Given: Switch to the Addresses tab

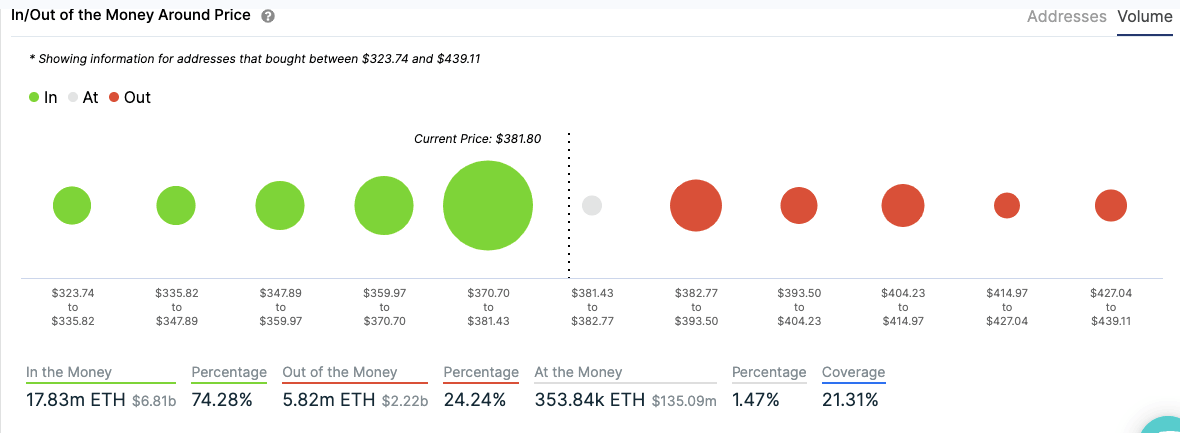Looking at the screenshot, I should point(1066,17).
